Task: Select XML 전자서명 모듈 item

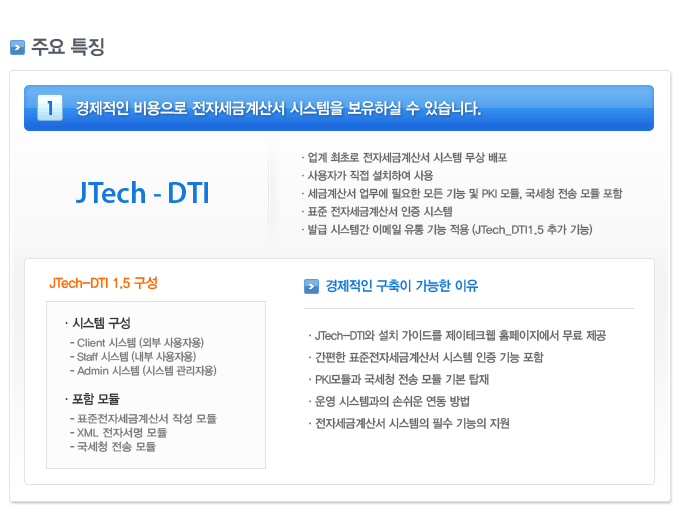Action: click(x=118, y=433)
